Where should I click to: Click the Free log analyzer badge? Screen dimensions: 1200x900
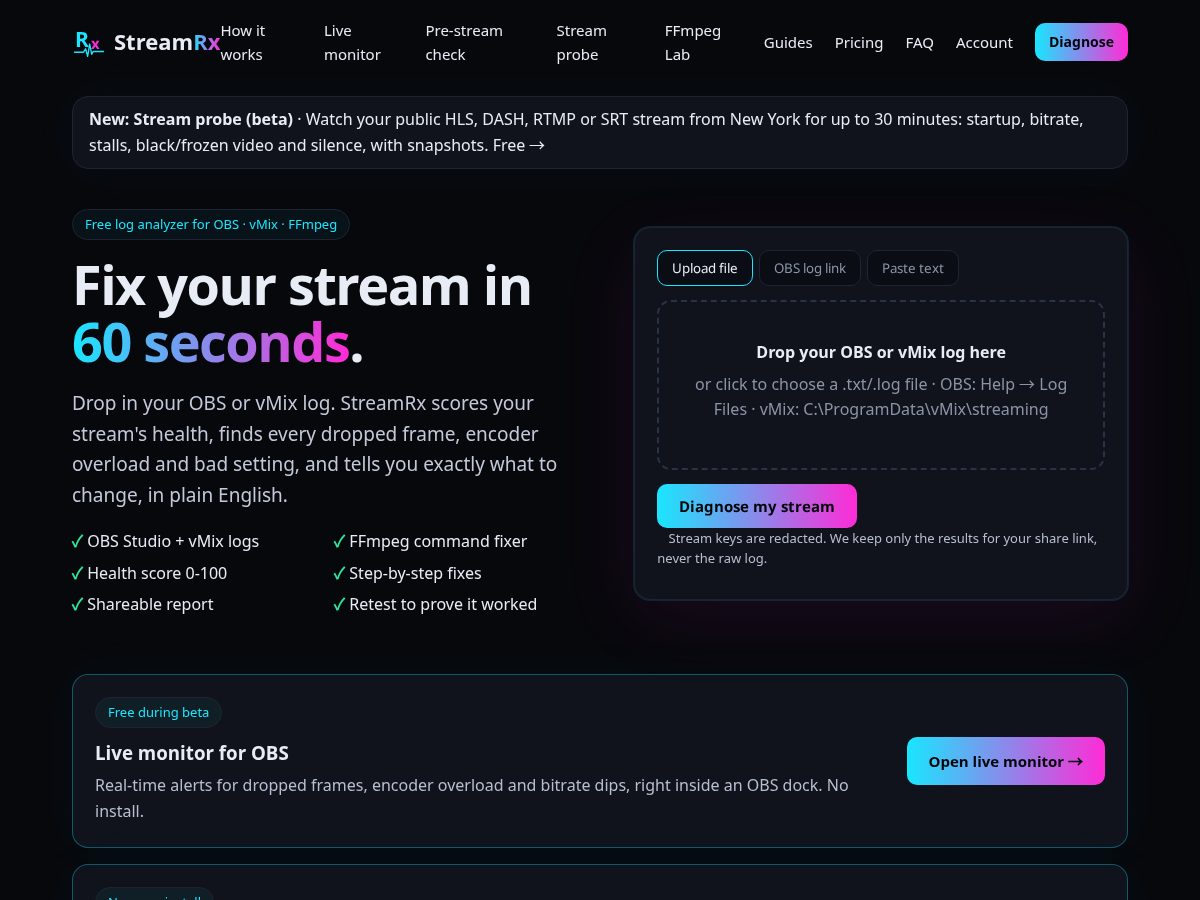[211, 224]
